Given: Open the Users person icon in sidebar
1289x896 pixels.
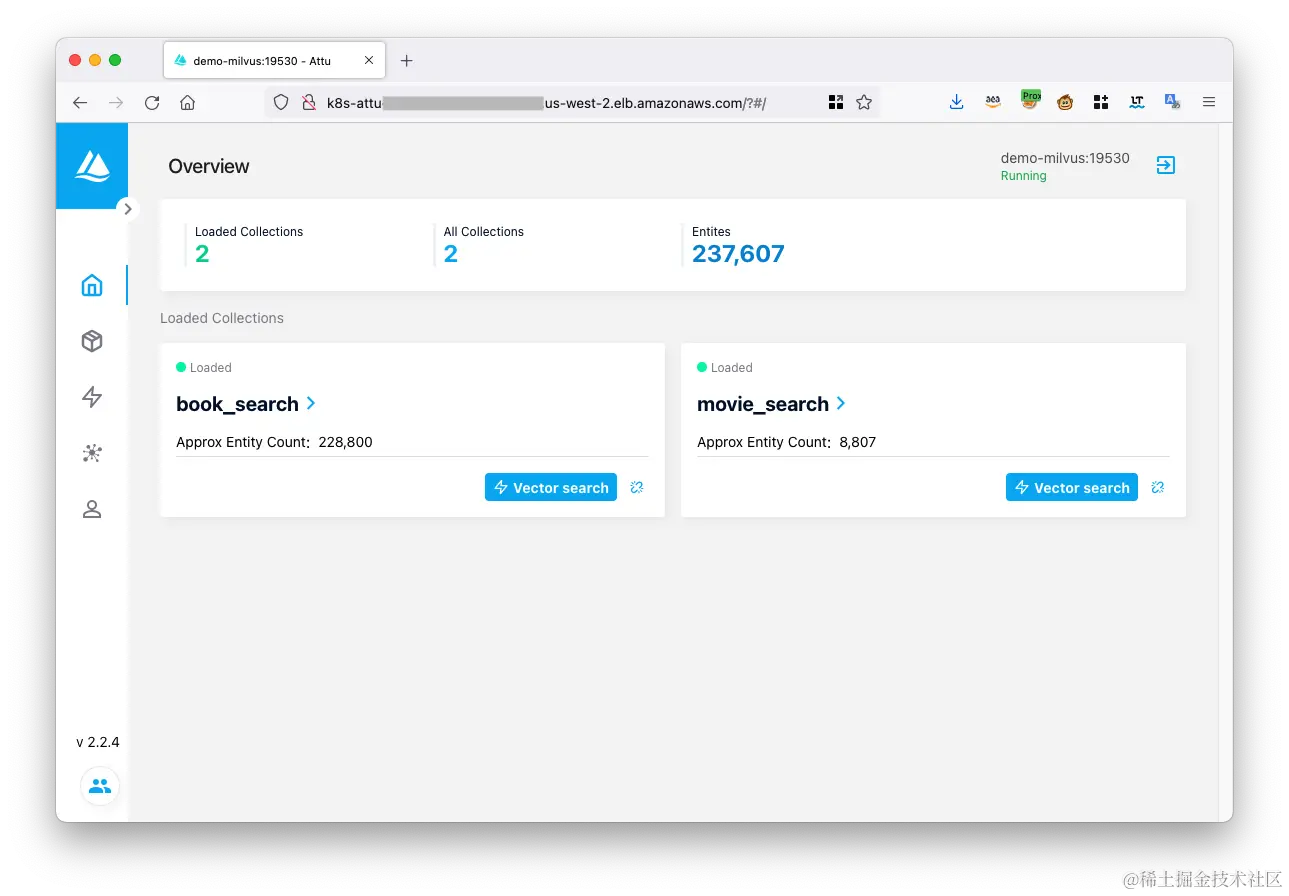Looking at the screenshot, I should pyautogui.click(x=92, y=510).
